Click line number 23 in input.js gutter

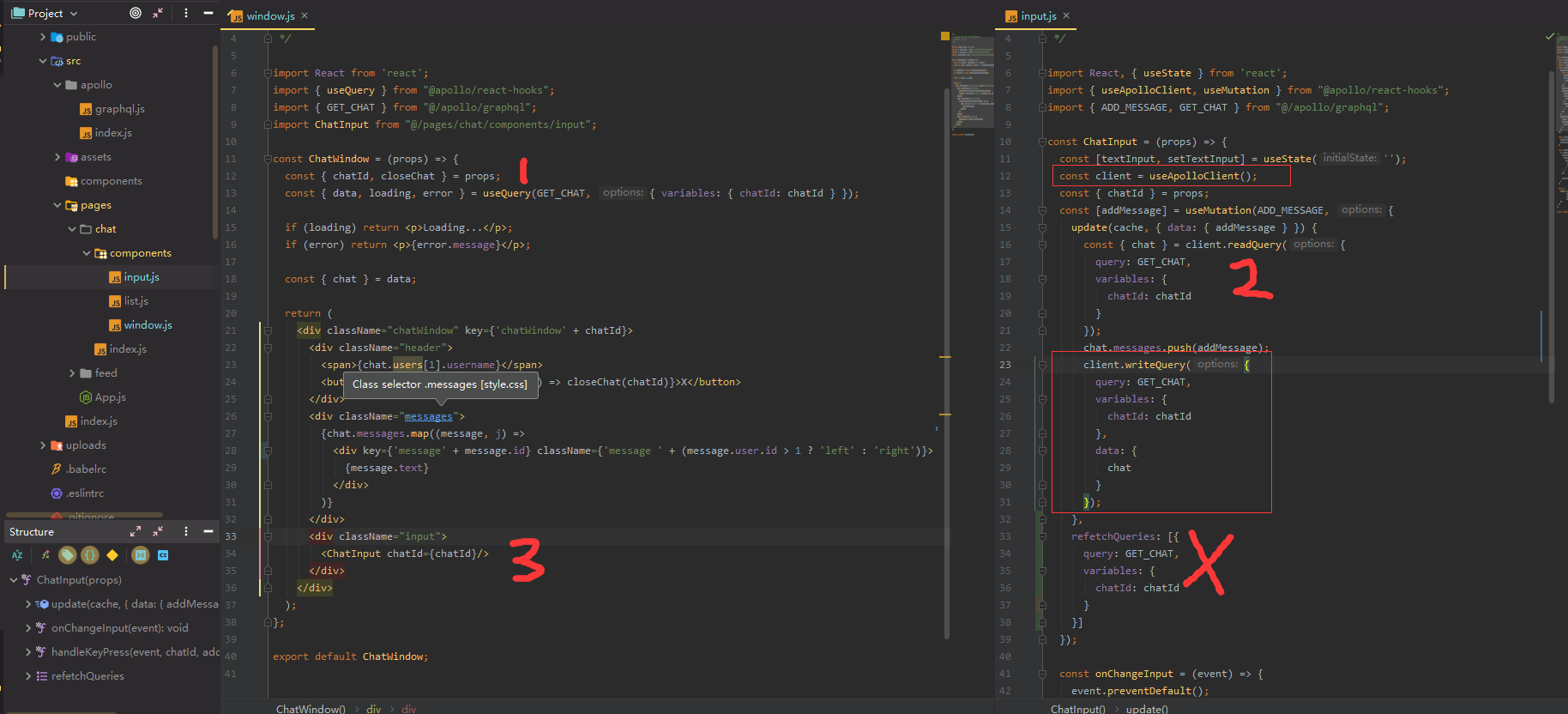(x=1005, y=365)
